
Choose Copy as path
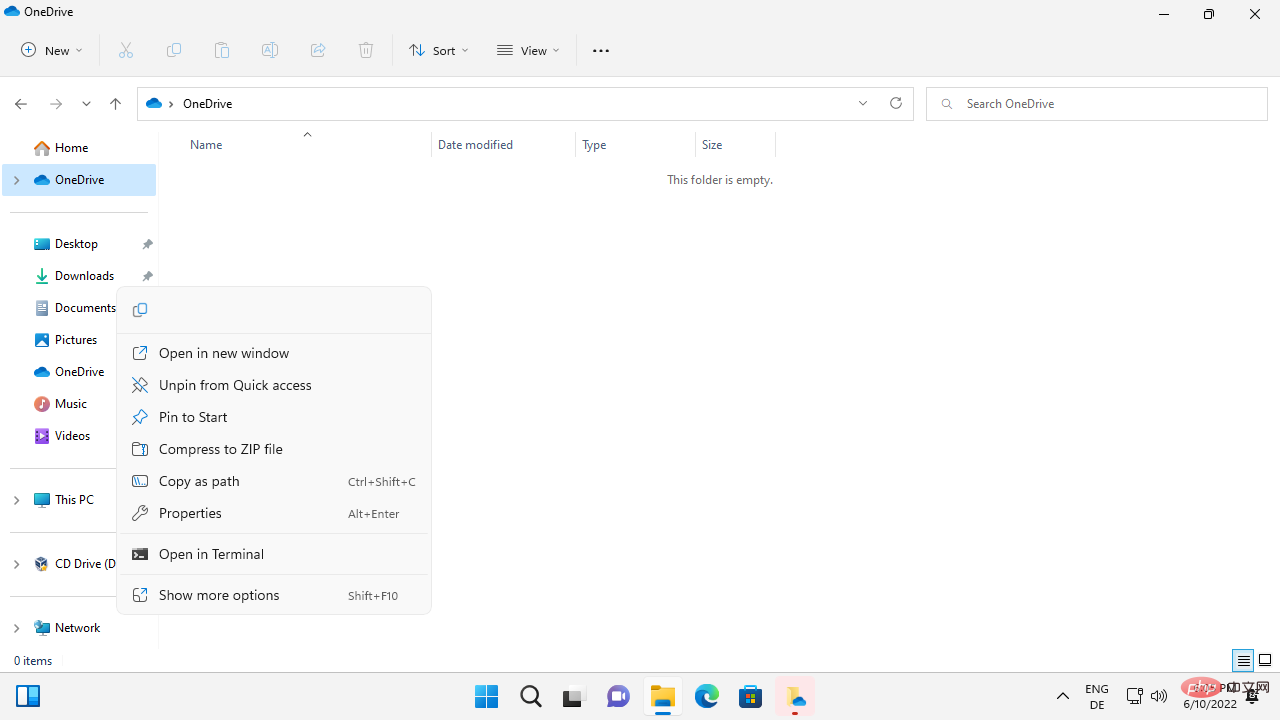[x=274, y=481]
